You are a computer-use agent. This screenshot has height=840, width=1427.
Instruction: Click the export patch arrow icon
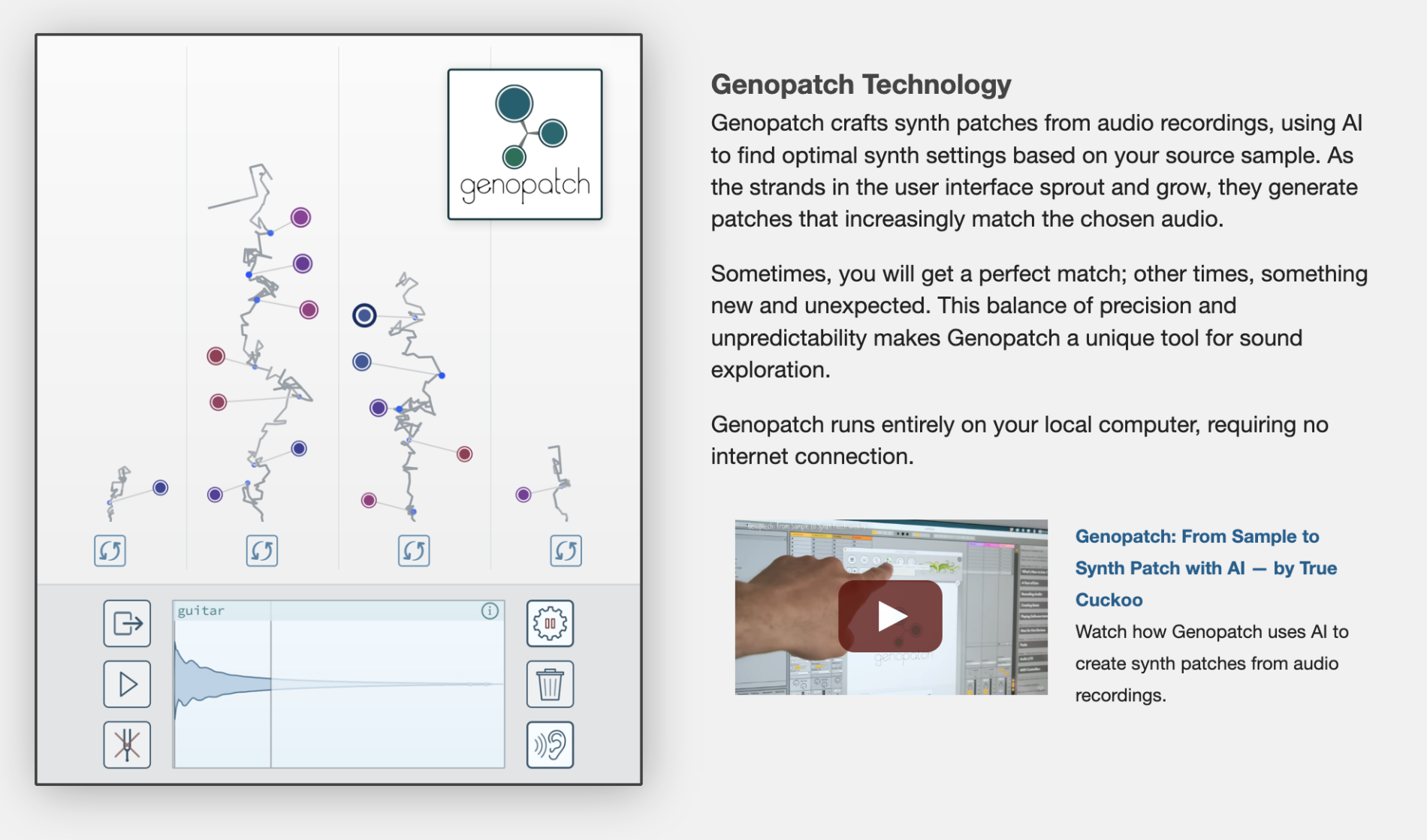point(127,623)
